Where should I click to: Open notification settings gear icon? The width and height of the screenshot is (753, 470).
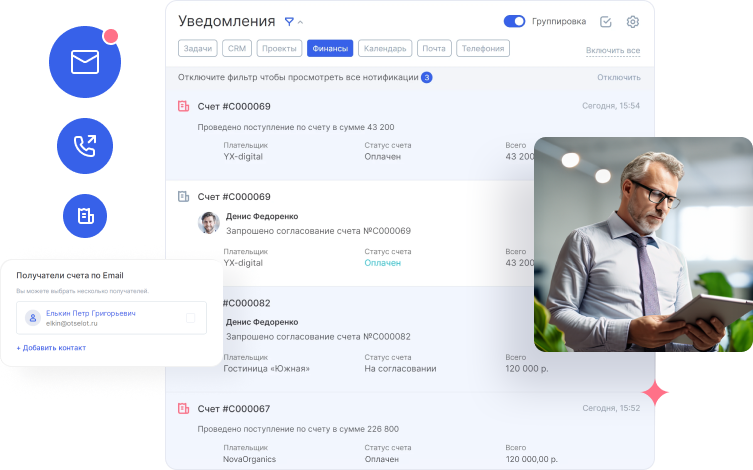[x=632, y=22]
